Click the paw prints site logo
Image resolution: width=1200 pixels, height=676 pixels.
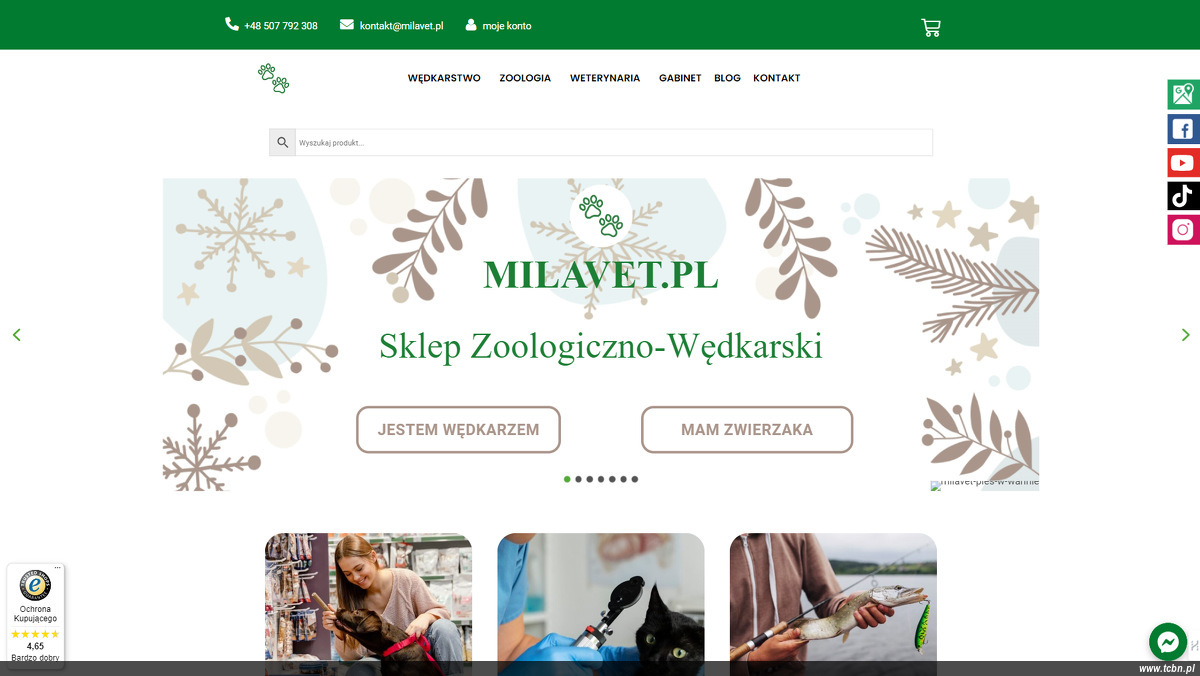pos(273,78)
